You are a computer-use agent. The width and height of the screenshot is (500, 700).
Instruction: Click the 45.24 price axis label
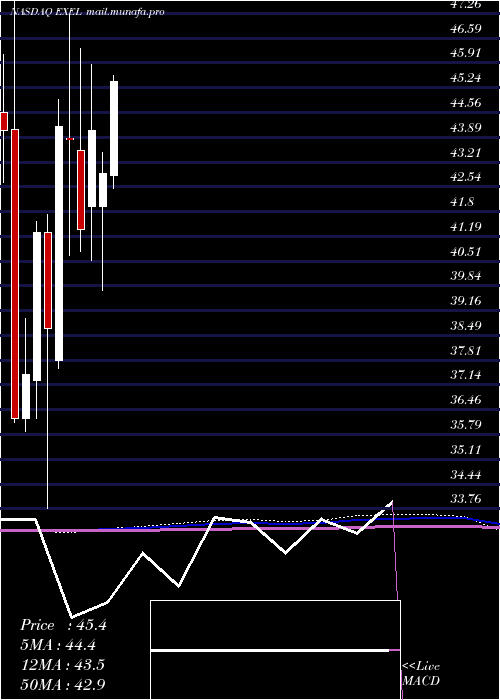pos(466,78)
